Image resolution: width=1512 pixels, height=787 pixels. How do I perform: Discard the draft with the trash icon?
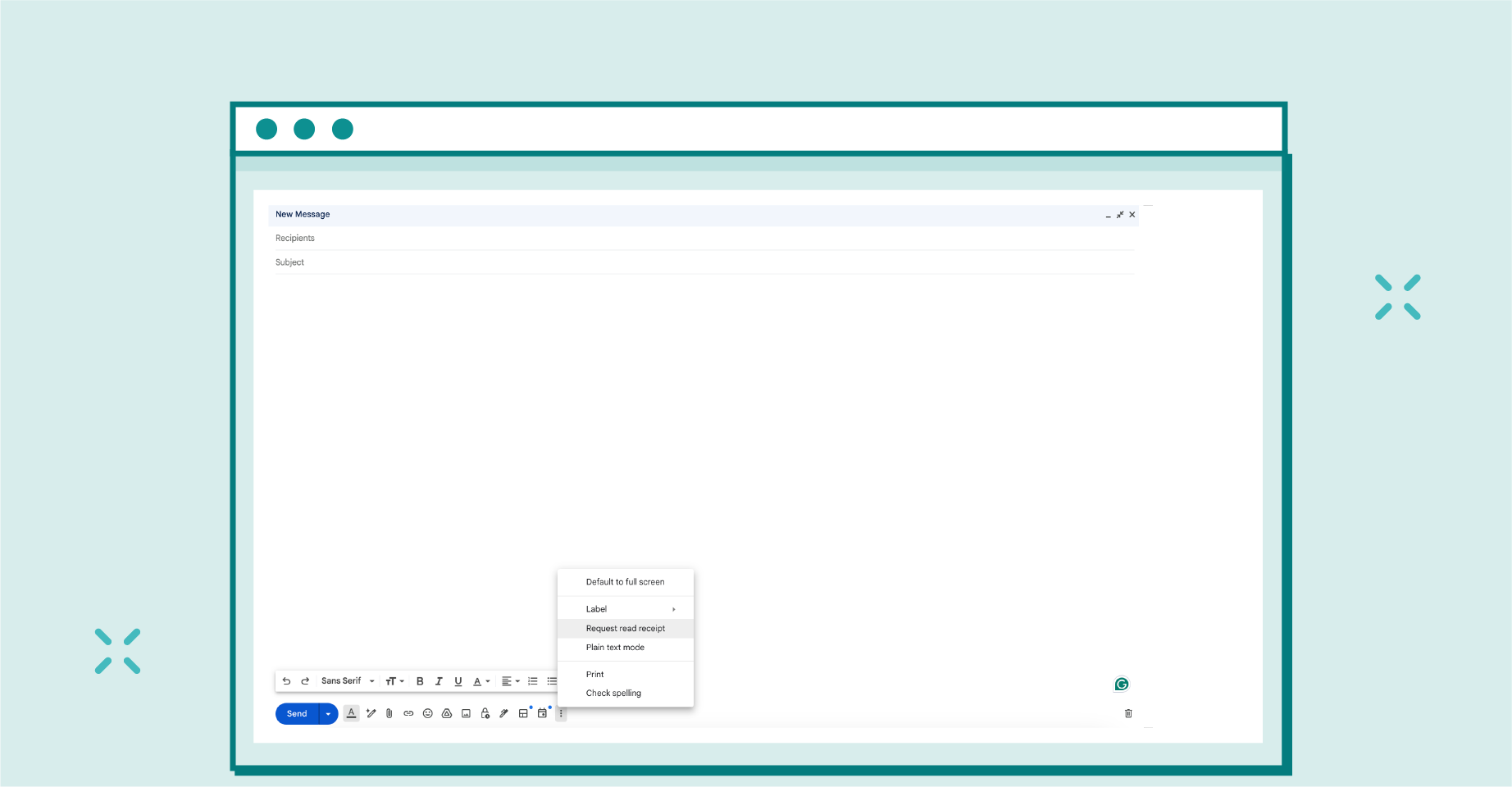pos(1127,713)
